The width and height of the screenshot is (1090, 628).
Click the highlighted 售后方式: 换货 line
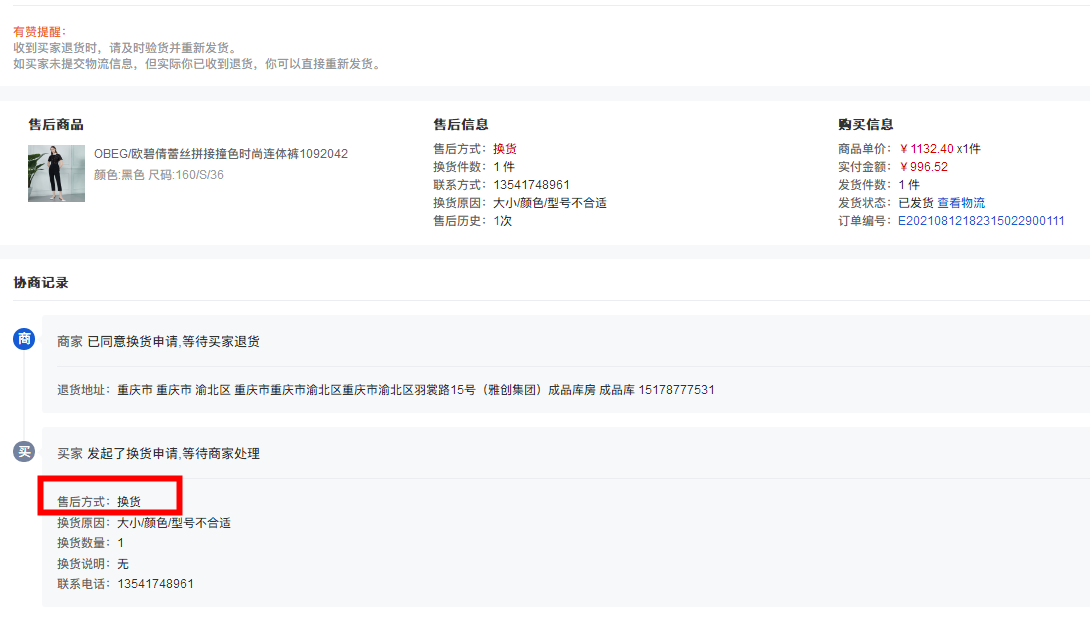point(99,502)
